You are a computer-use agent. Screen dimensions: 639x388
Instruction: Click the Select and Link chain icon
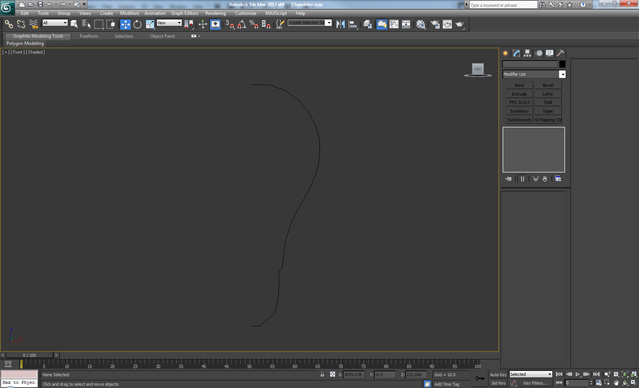(9, 24)
